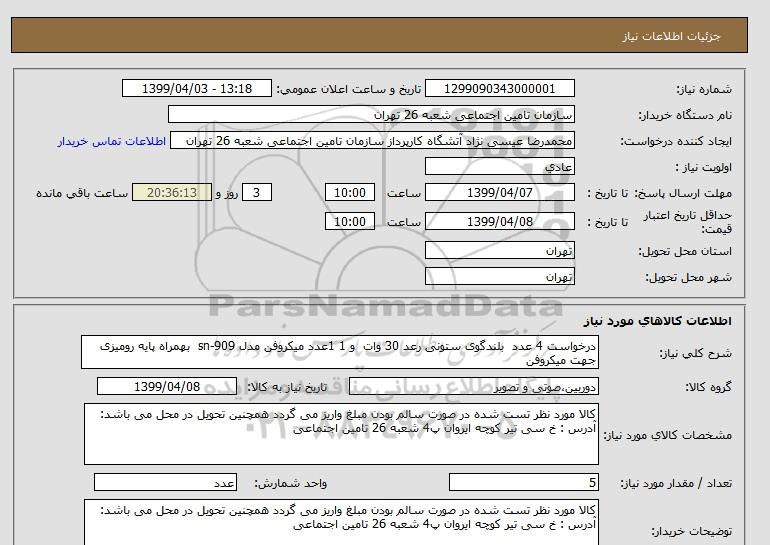Click the گروه کالا label
Screen dimensions: 770x545
coord(708,387)
